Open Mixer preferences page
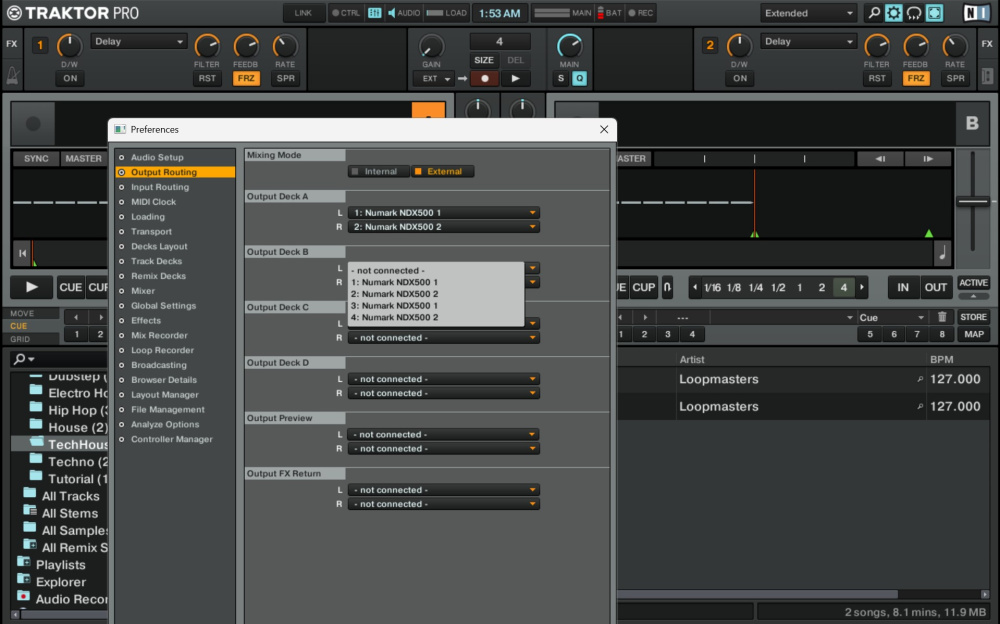The height and width of the screenshot is (624, 1000). [x=143, y=290]
